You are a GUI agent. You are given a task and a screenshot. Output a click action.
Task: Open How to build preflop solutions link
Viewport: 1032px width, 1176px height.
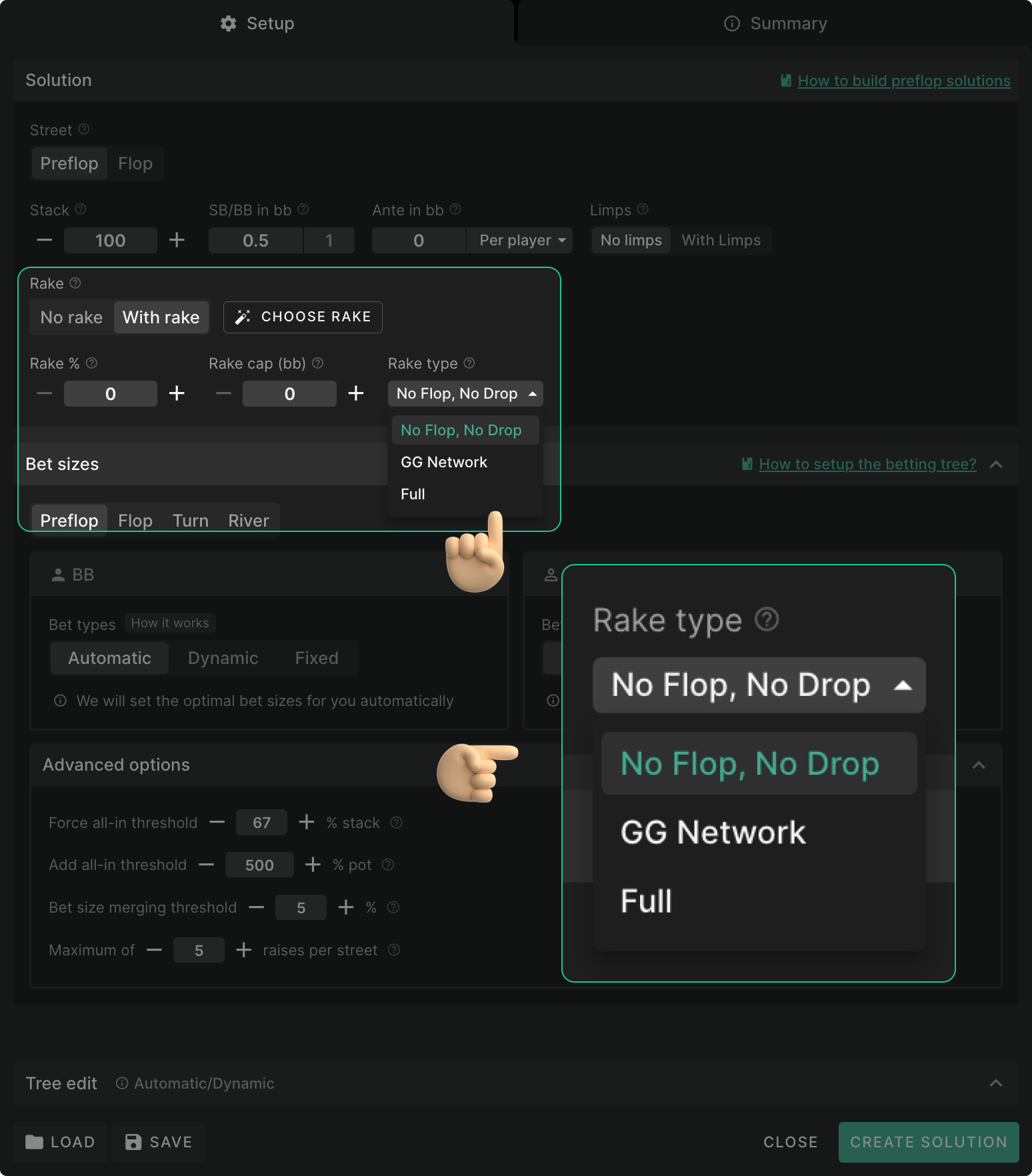pos(903,81)
